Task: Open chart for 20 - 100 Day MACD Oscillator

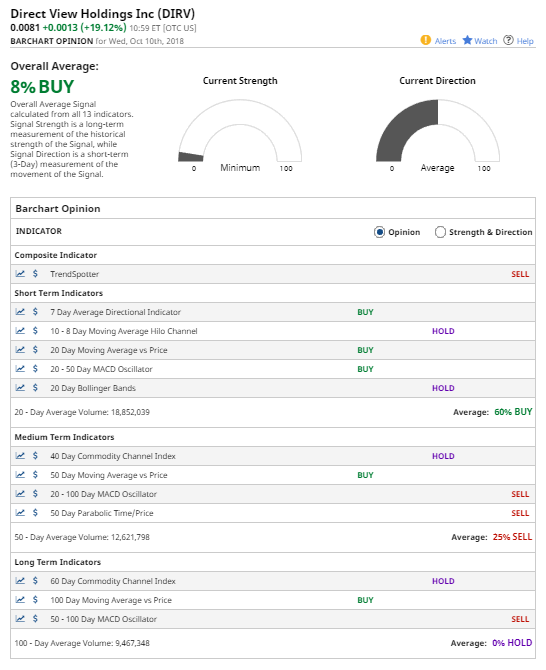Action: point(20,494)
